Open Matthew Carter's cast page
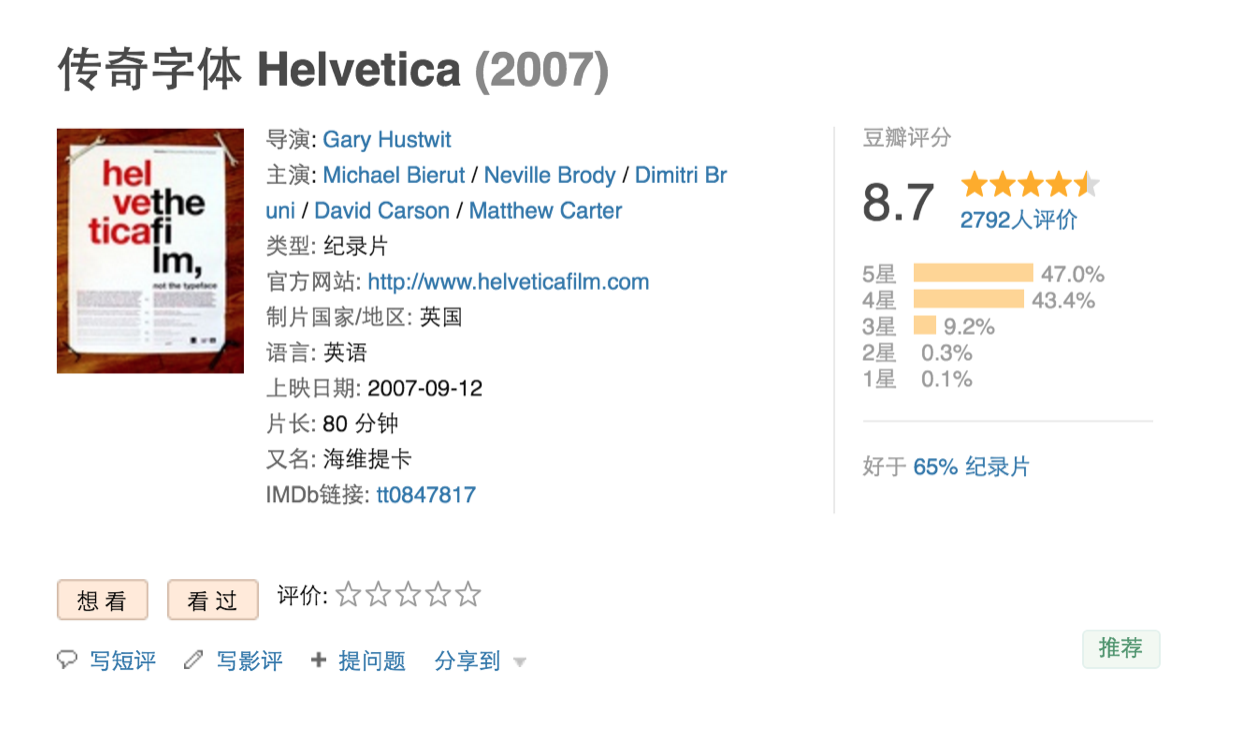The height and width of the screenshot is (730, 1238). click(545, 211)
